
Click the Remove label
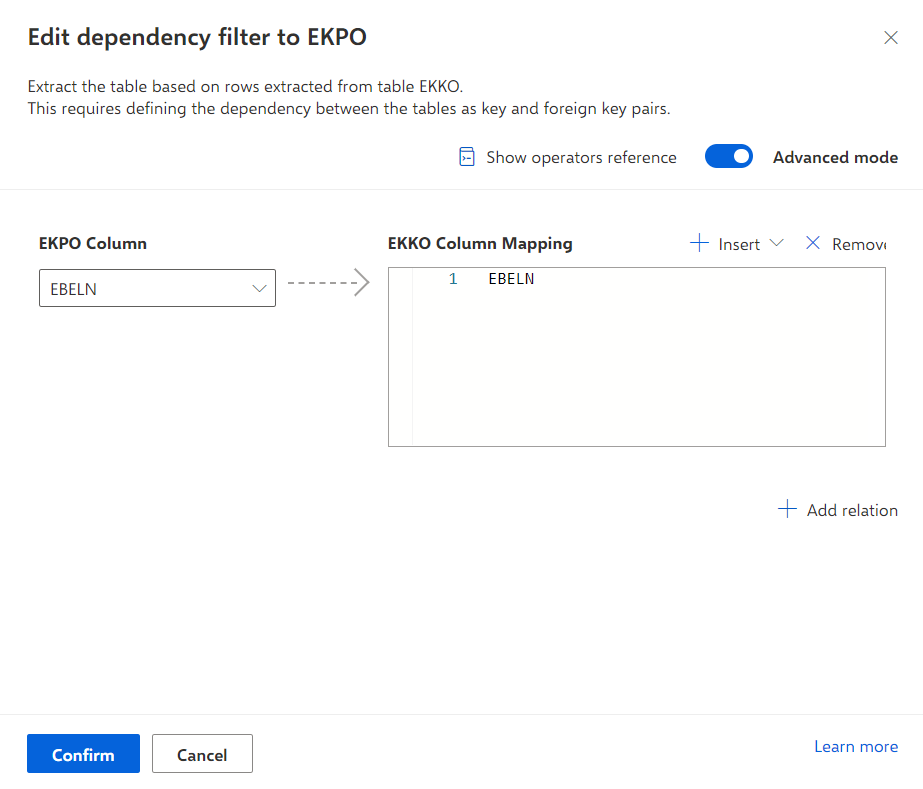pos(859,244)
